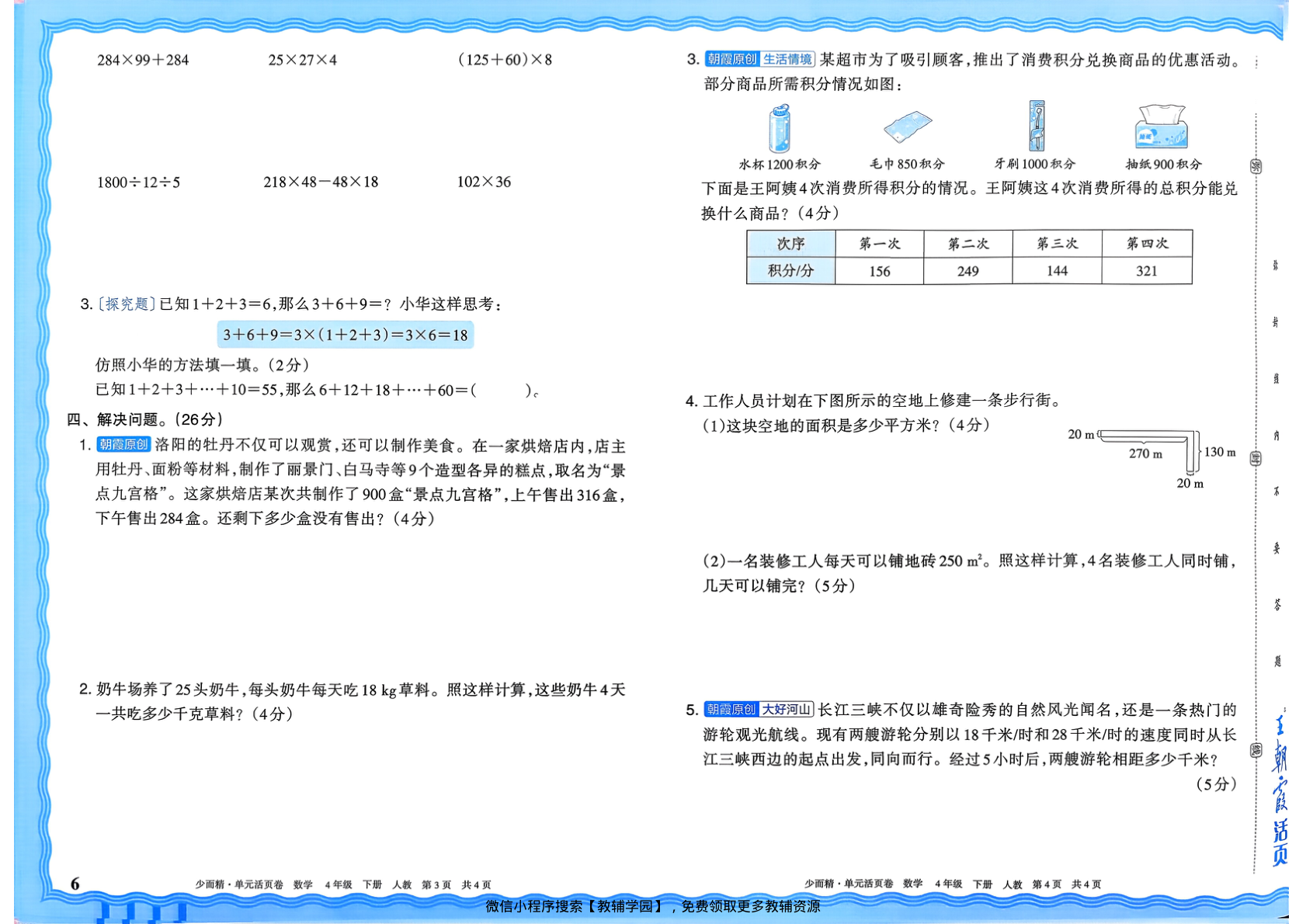The image size is (1306, 924).
Task: Click the expression 218×48−48×18
Action: [x=321, y=182]
